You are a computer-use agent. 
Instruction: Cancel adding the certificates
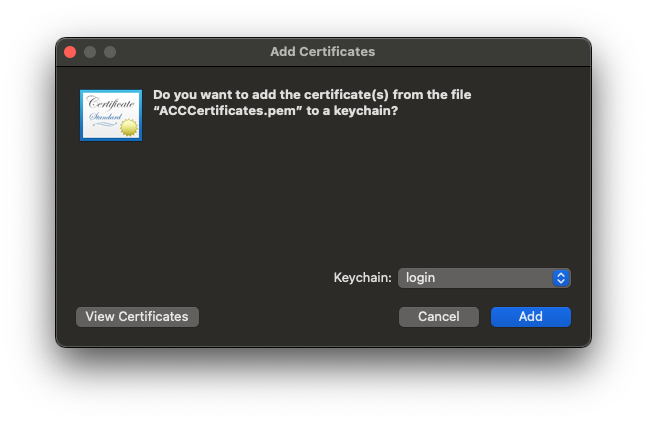coord(438,317)
